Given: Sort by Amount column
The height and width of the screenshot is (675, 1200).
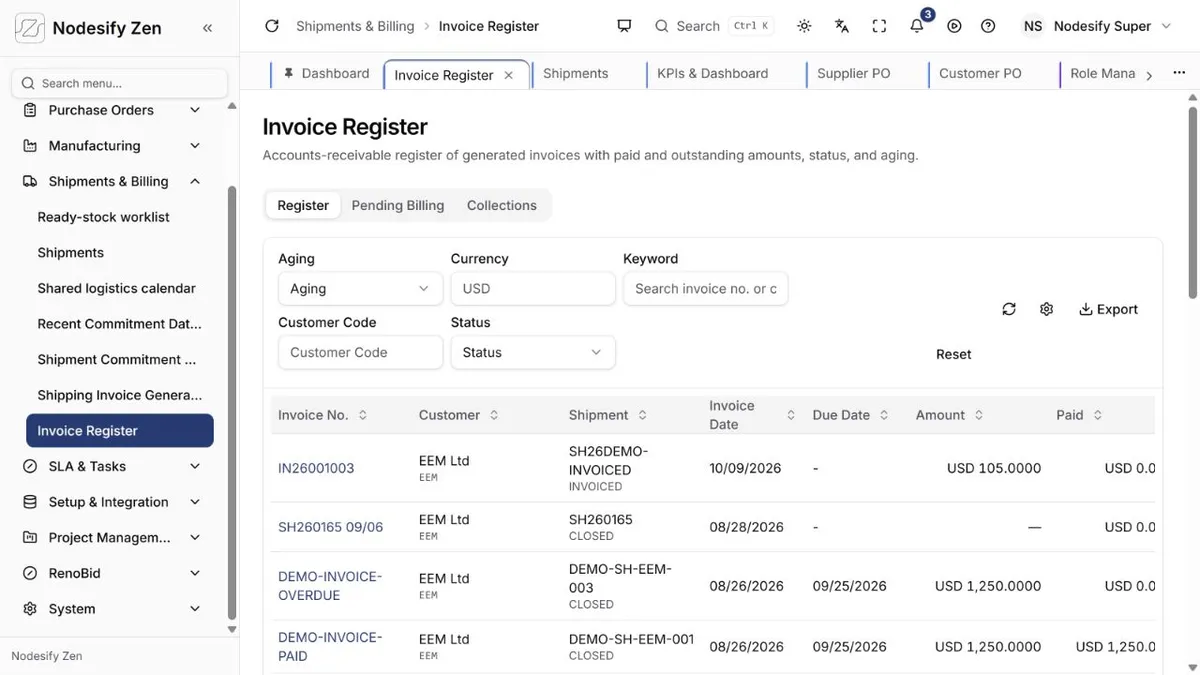Looking at the screenshot, I should [979, 415].
